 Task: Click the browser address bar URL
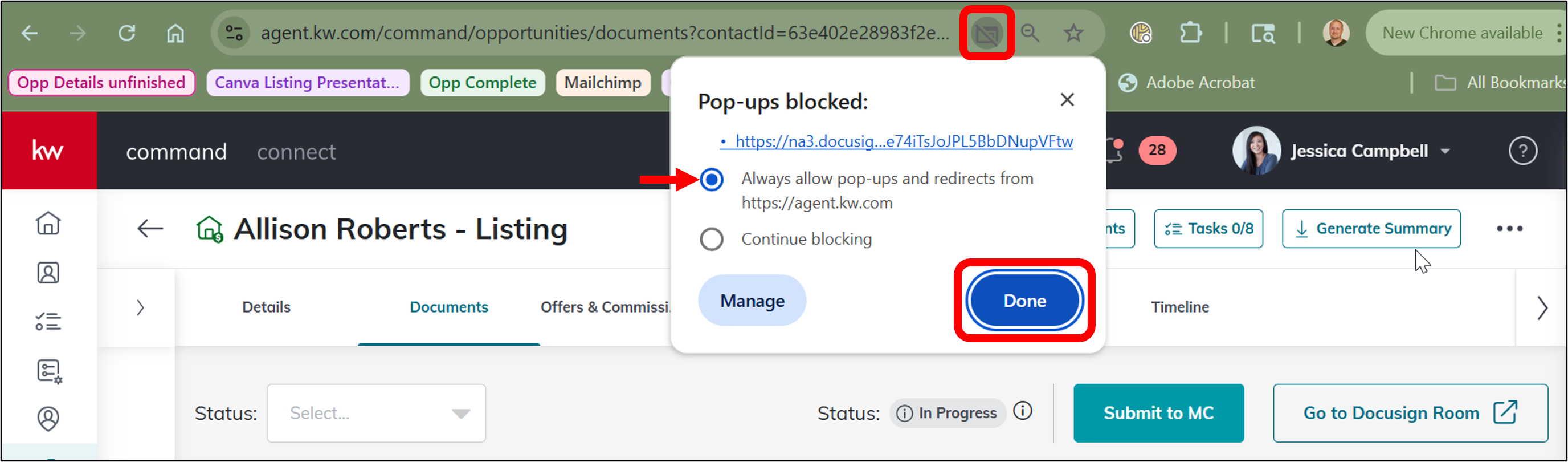[x=604, y=33]
